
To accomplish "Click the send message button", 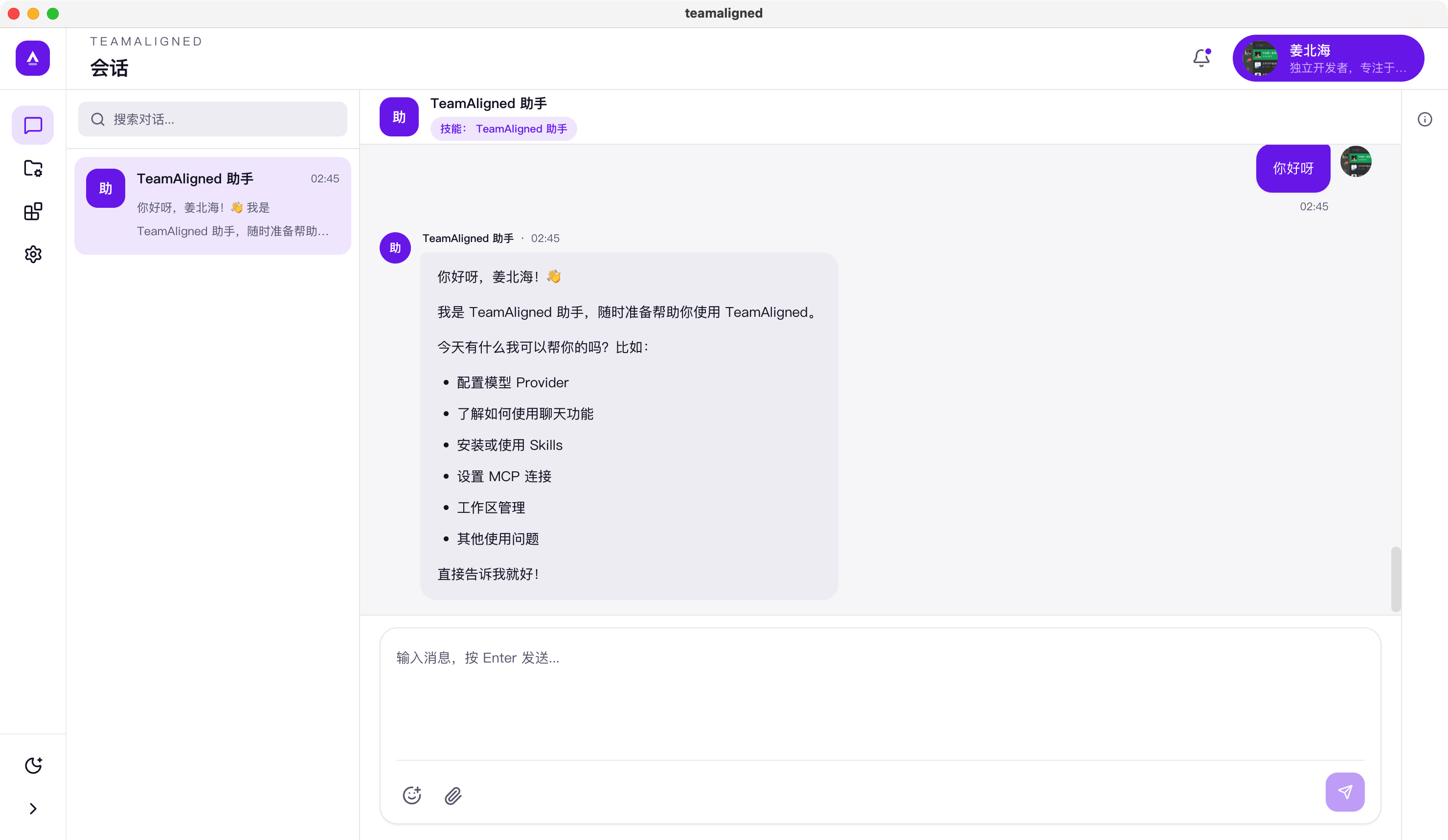I will pyautogui.click(x=1345, y=792).
